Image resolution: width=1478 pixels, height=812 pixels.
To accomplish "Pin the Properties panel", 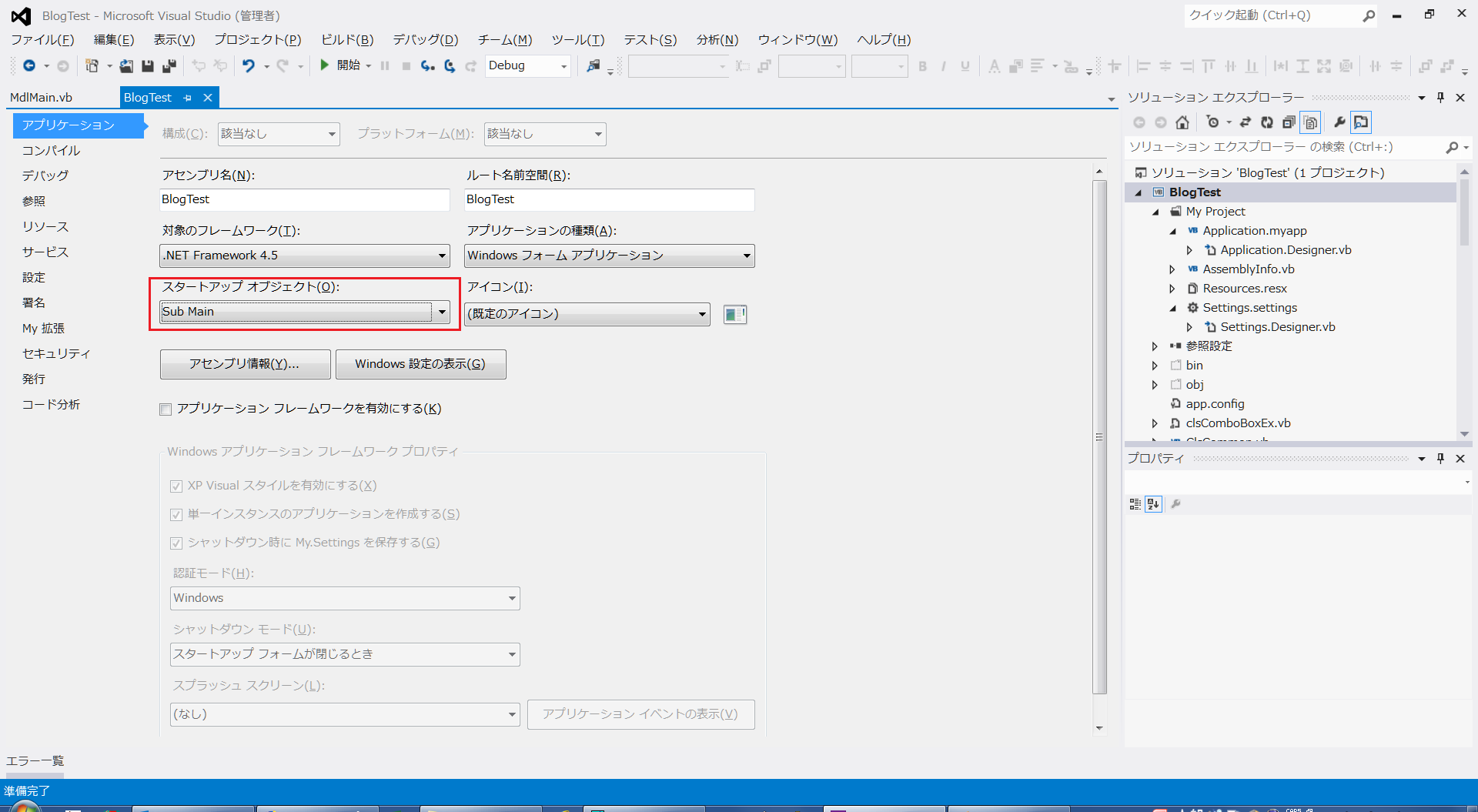I will coord(1440,459).
